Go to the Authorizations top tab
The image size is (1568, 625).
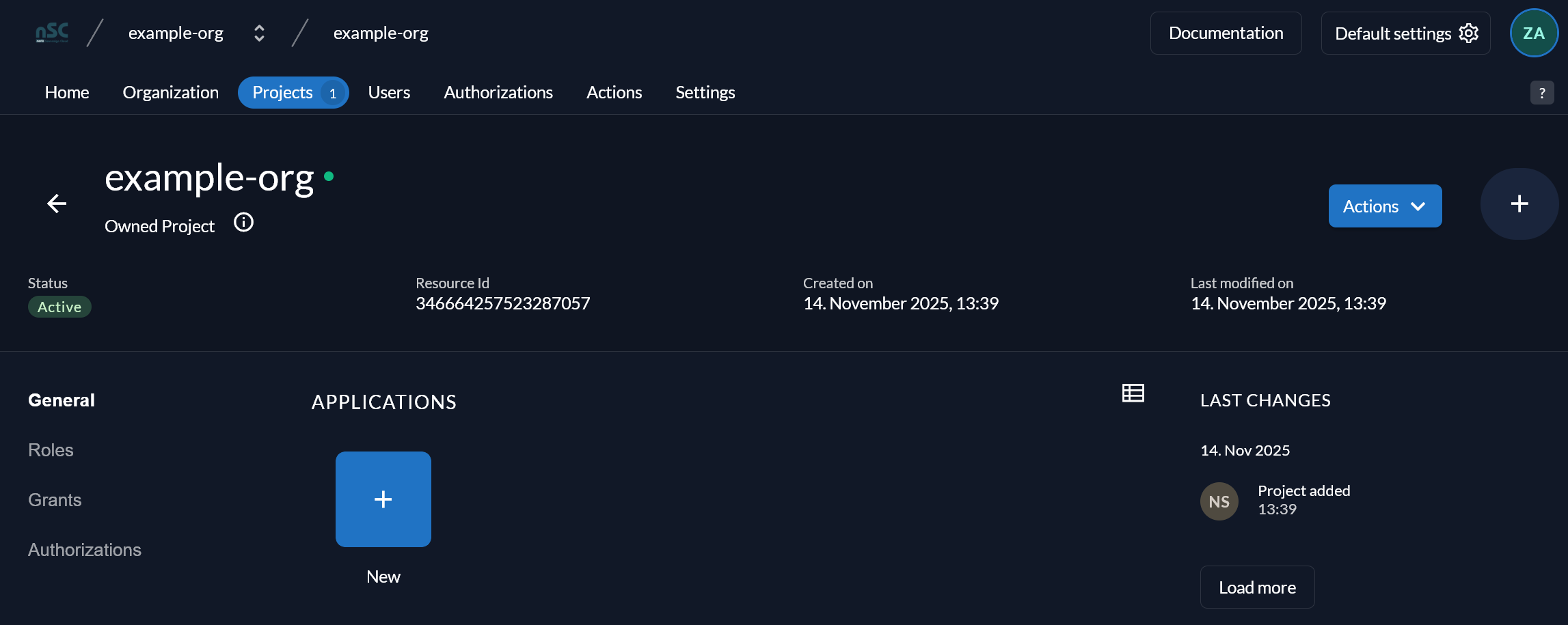click(x=498, y=93)
